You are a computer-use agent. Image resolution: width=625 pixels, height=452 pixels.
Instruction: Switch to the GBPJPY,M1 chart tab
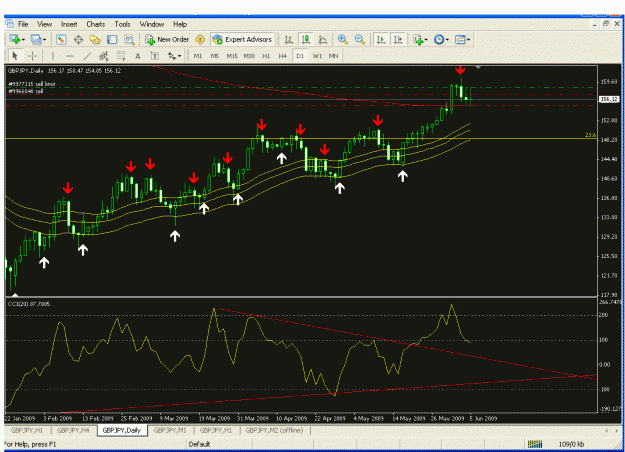[x=170, y=430]
